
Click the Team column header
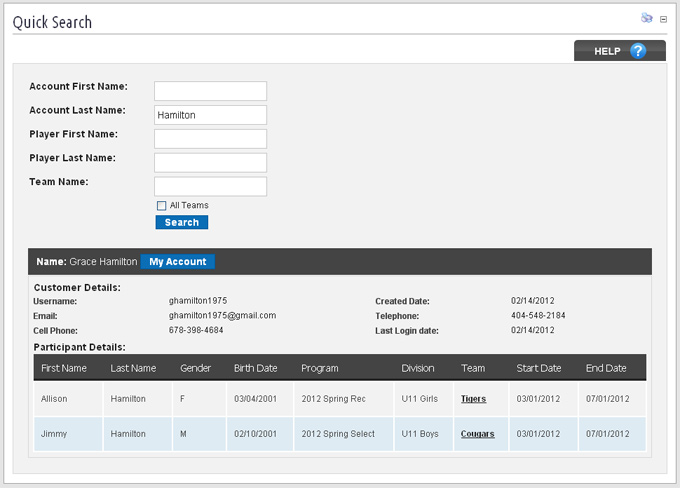tap(473, 368)
